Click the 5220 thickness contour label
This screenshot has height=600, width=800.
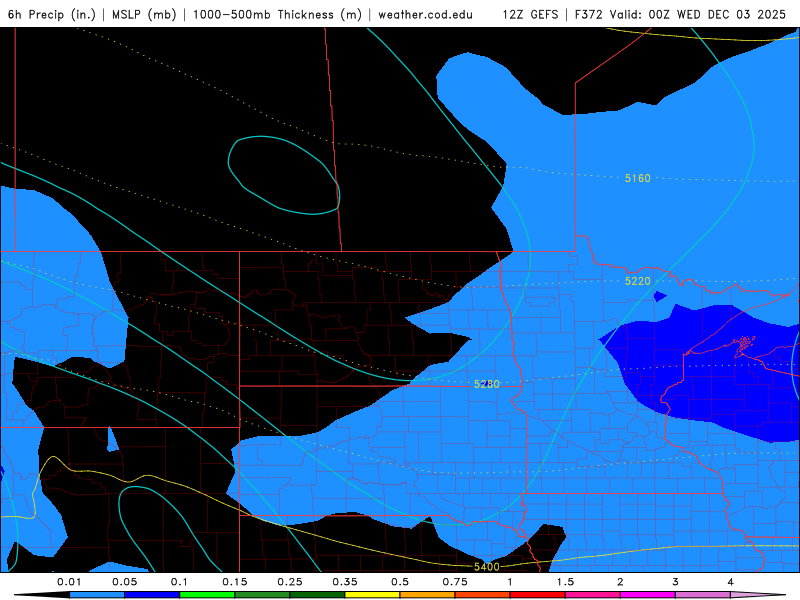[638, 281]
